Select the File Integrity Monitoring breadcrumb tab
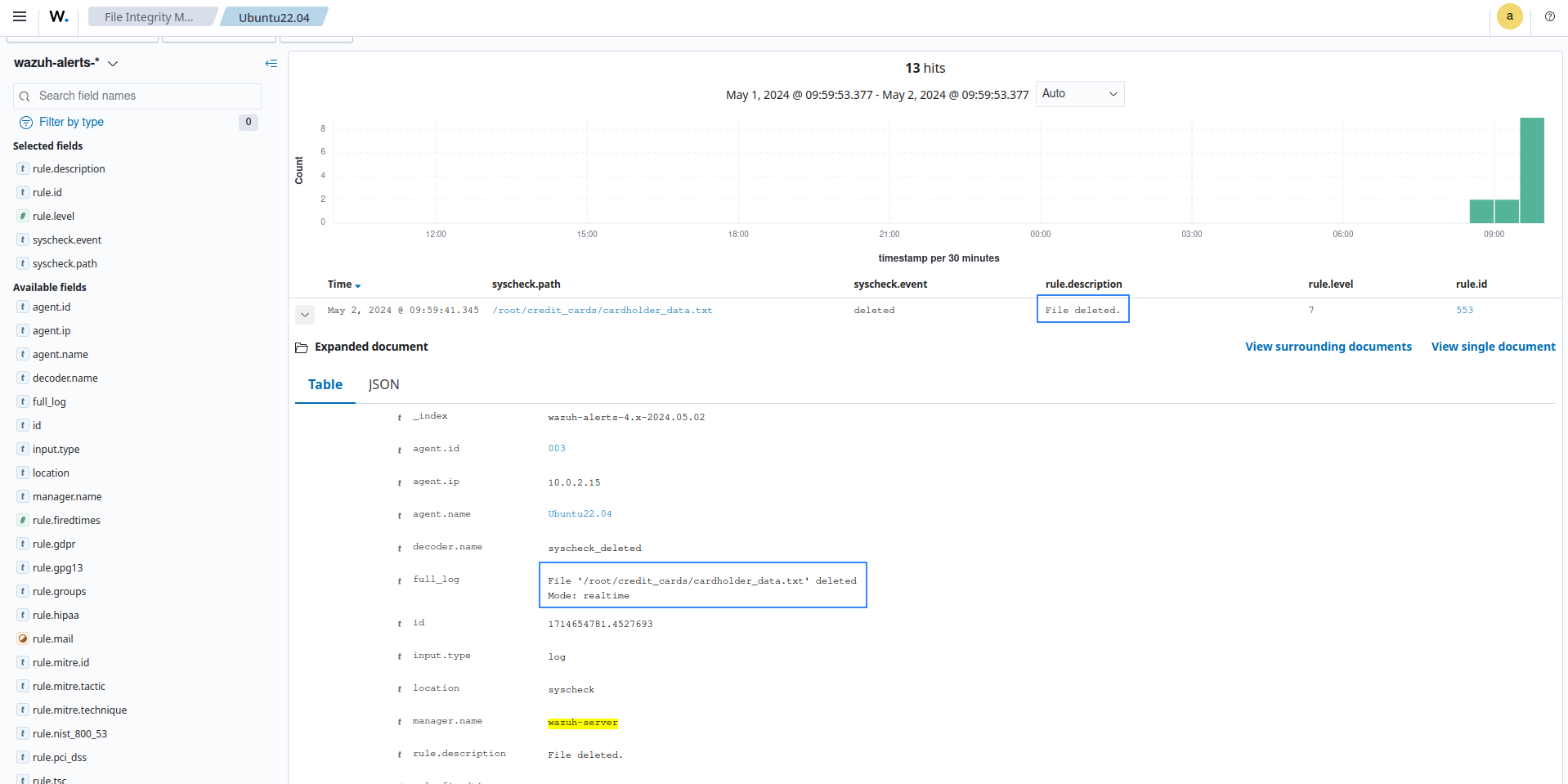The width and height of the screenshot is (1568, 784). click(150, 17)
